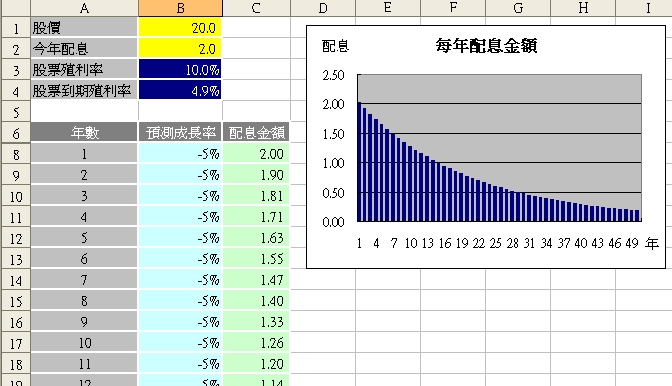Click the yield cell showing 10.0%
Screen dimensions: 672x386
coord(180,70)
